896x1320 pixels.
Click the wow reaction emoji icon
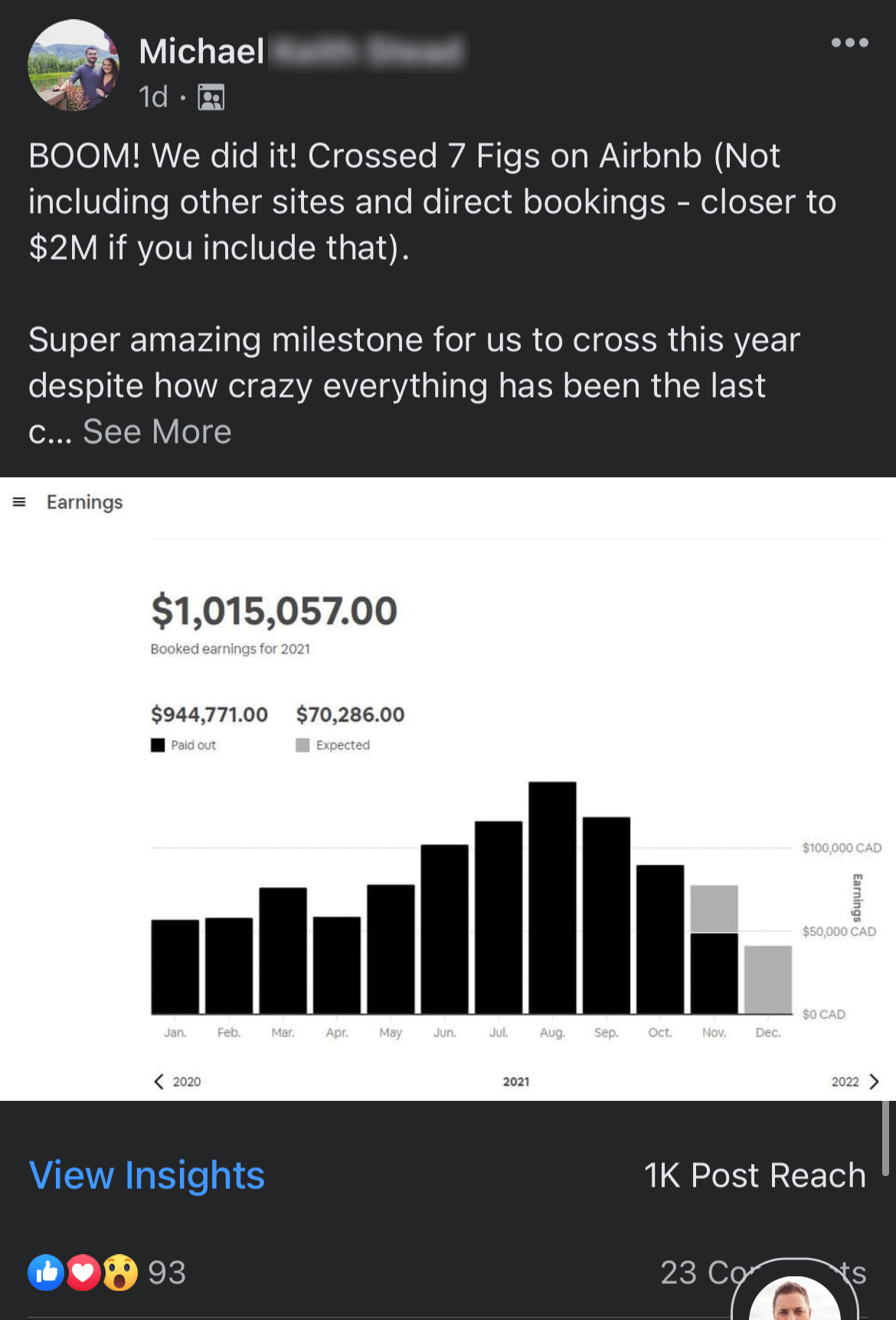point(120,1273)
